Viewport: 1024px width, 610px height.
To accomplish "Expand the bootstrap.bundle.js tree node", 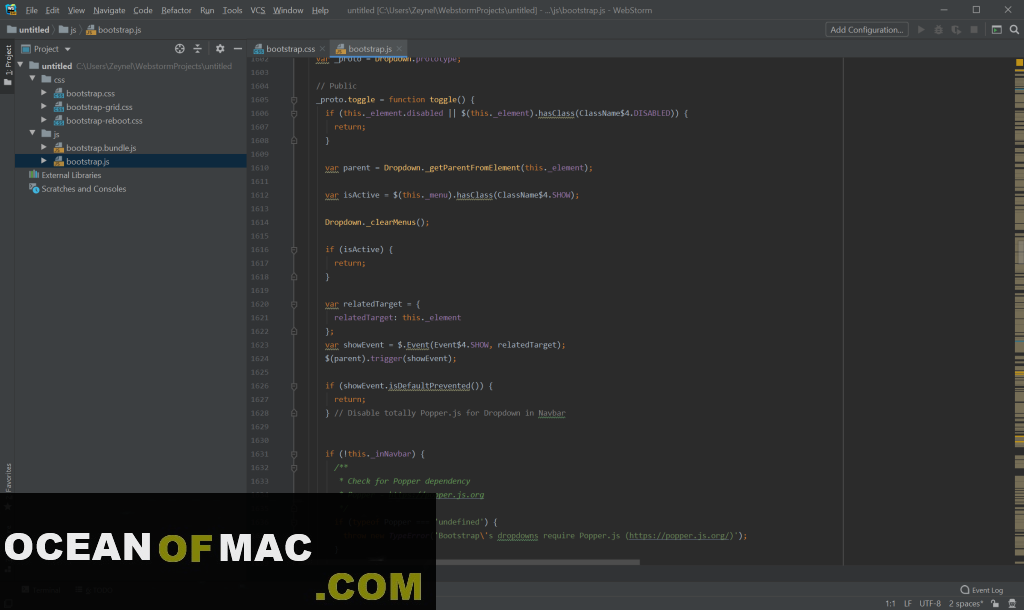I will click(x=44, y=148).
